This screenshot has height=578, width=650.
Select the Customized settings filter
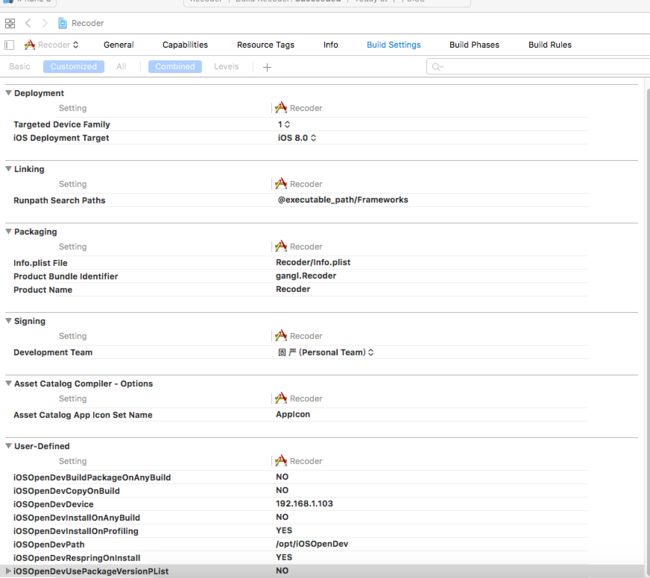coord(74,66)
